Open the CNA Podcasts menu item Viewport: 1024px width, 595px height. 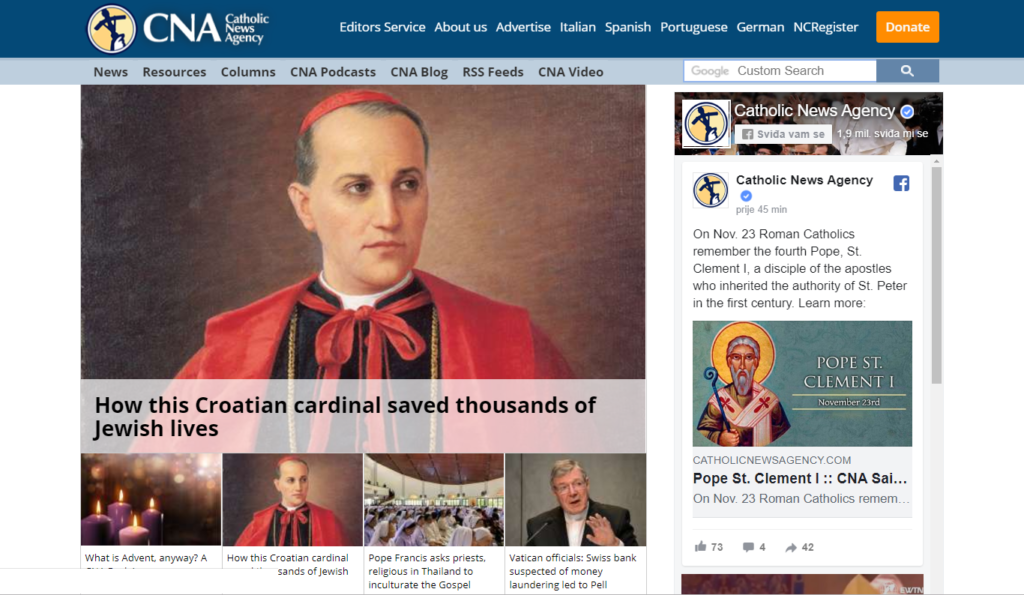coord(333,72)
